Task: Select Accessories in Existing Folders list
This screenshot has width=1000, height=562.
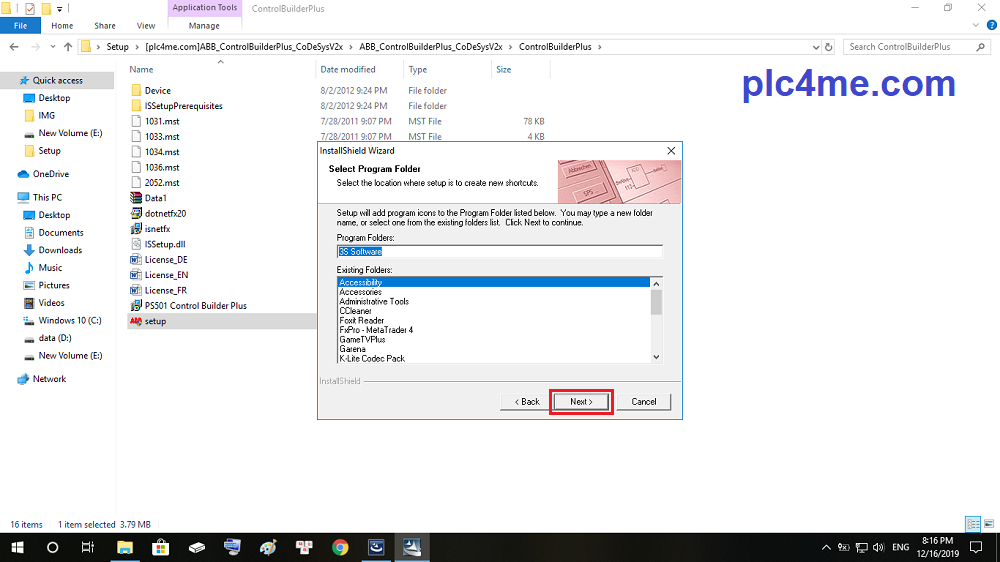Action: [x=494, y=292]
